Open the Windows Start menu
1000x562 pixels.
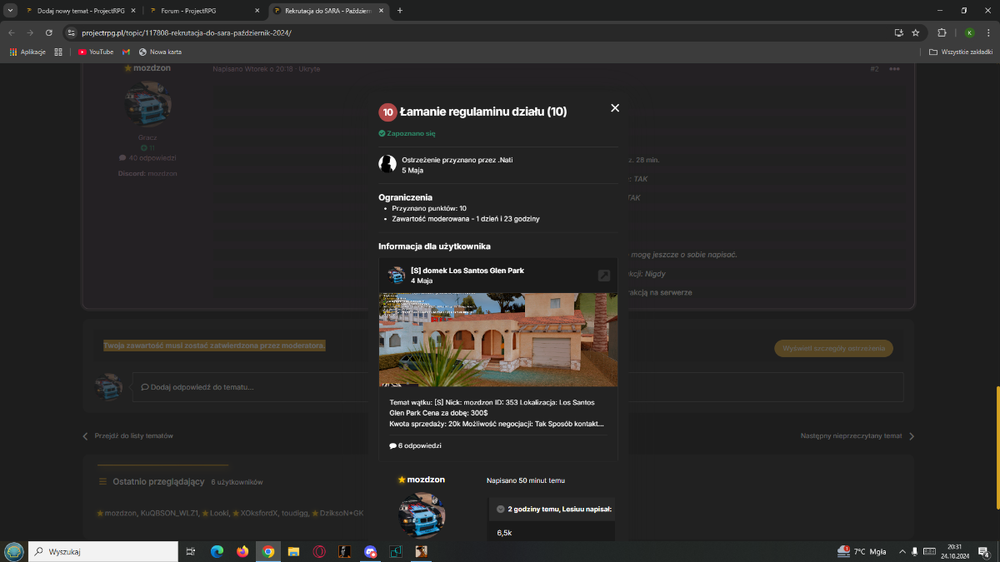(x=13, y=551)
